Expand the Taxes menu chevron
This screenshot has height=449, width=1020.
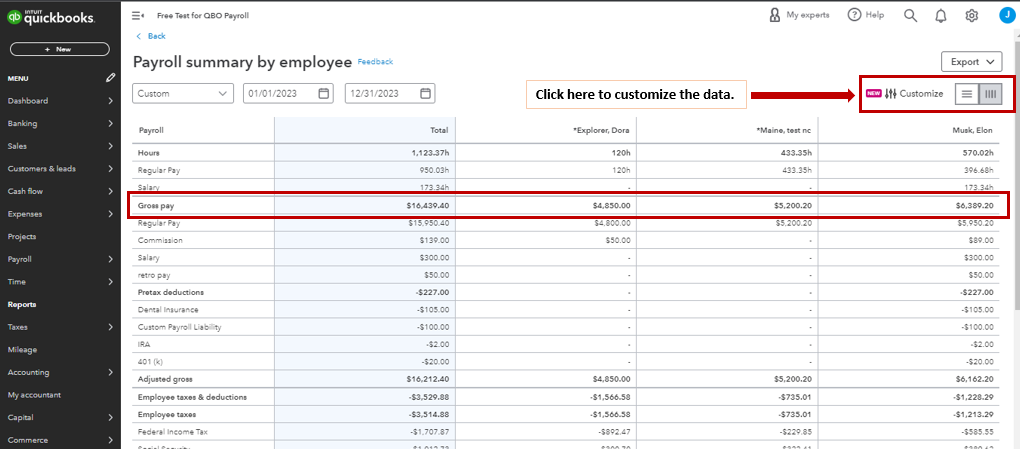[111, 327]
